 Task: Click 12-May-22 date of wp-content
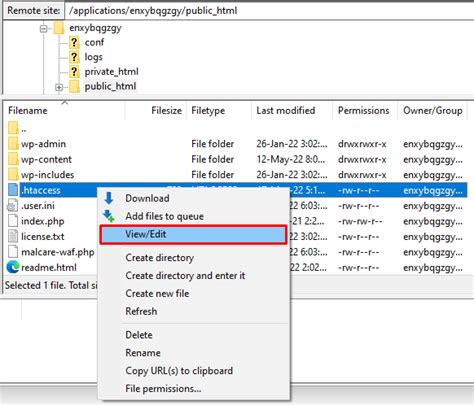pyautogui.click(x=291, y=159)
